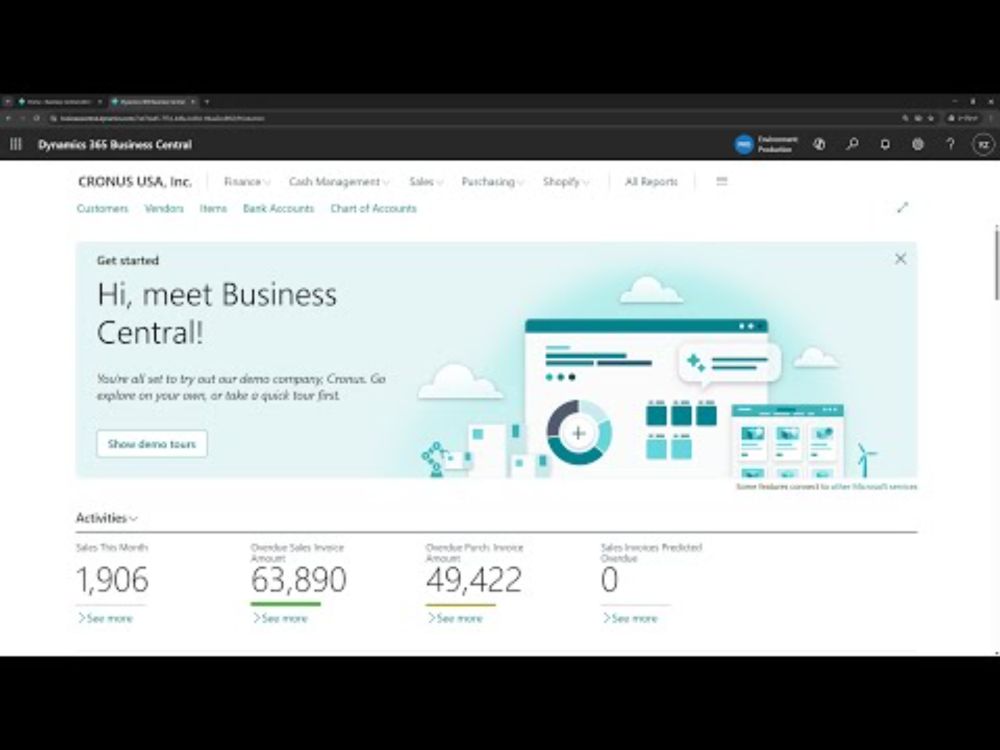Expand the Purchasing menu
The width and height of the screenshot is (1000, 750).
(492, 182)
